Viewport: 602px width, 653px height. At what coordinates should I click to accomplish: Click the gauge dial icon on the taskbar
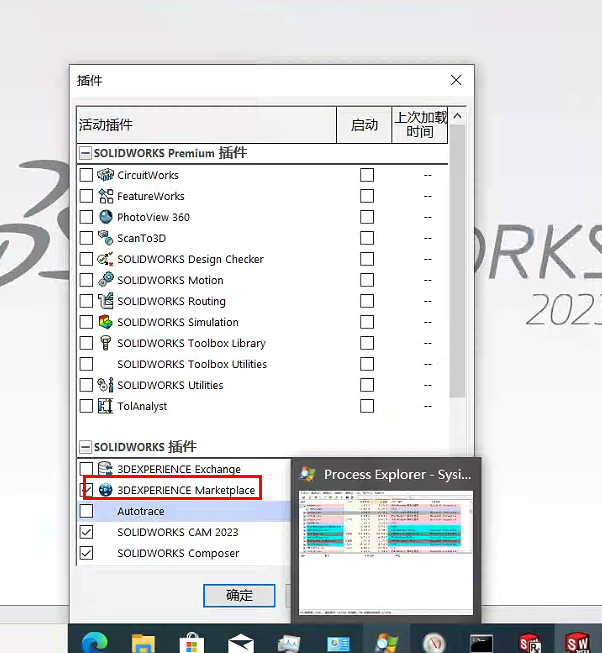[434, 643]
